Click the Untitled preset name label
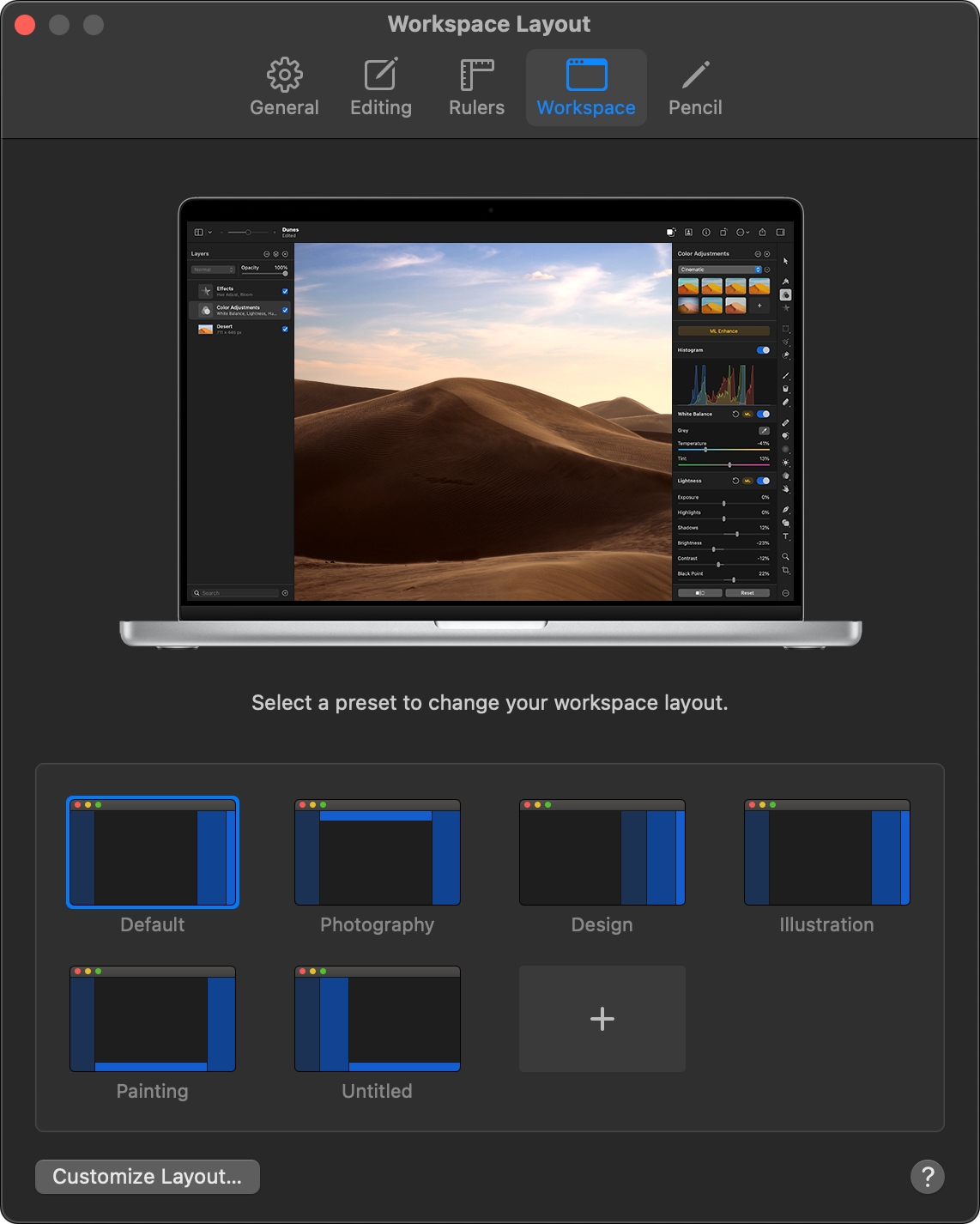Screen dimensions: 980x1224 tap(378, 1091)
